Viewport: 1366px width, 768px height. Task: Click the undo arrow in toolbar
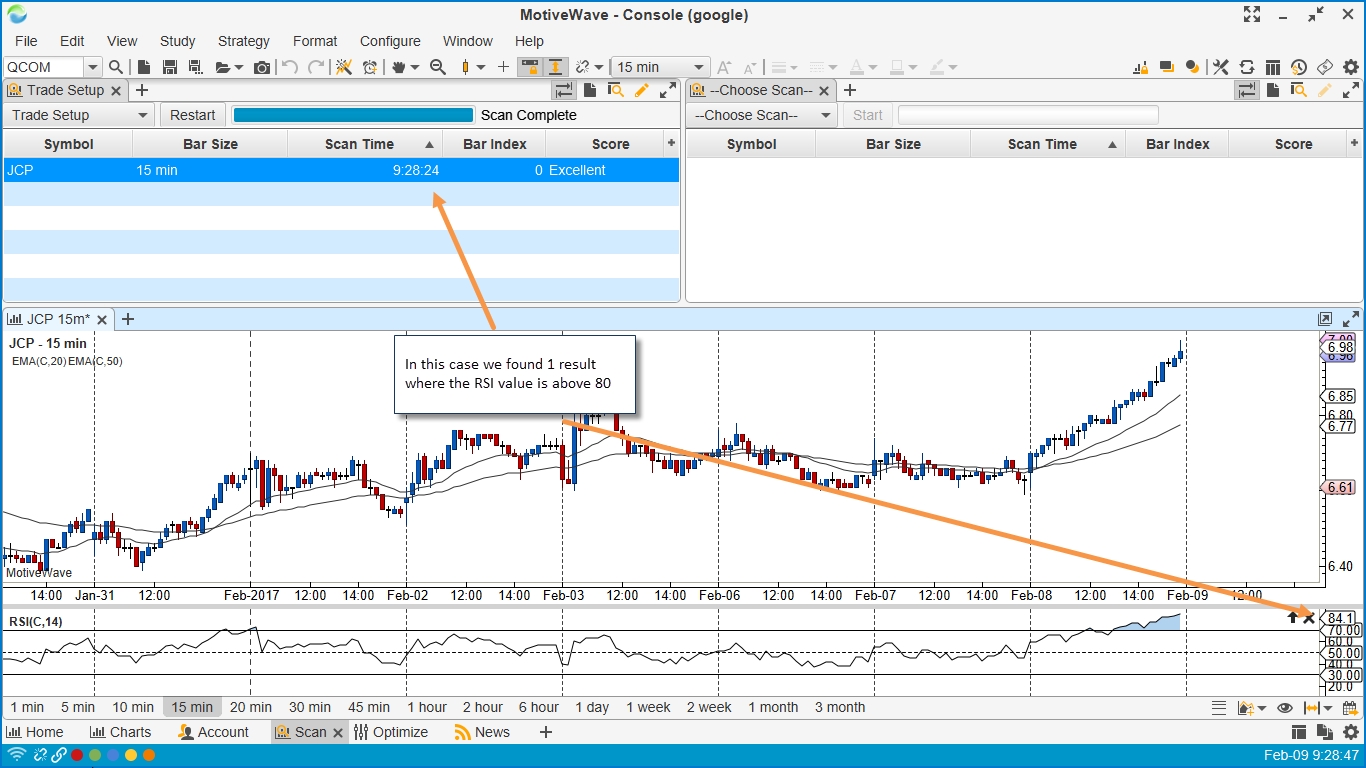point(290,67)
